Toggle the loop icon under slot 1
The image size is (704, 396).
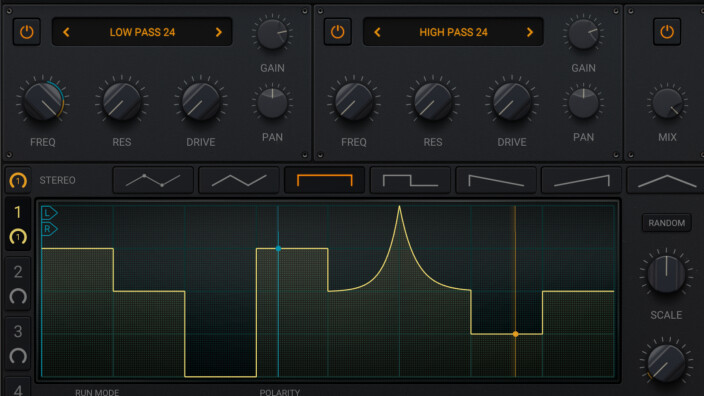pyautogui.click(x=18, y=237)
